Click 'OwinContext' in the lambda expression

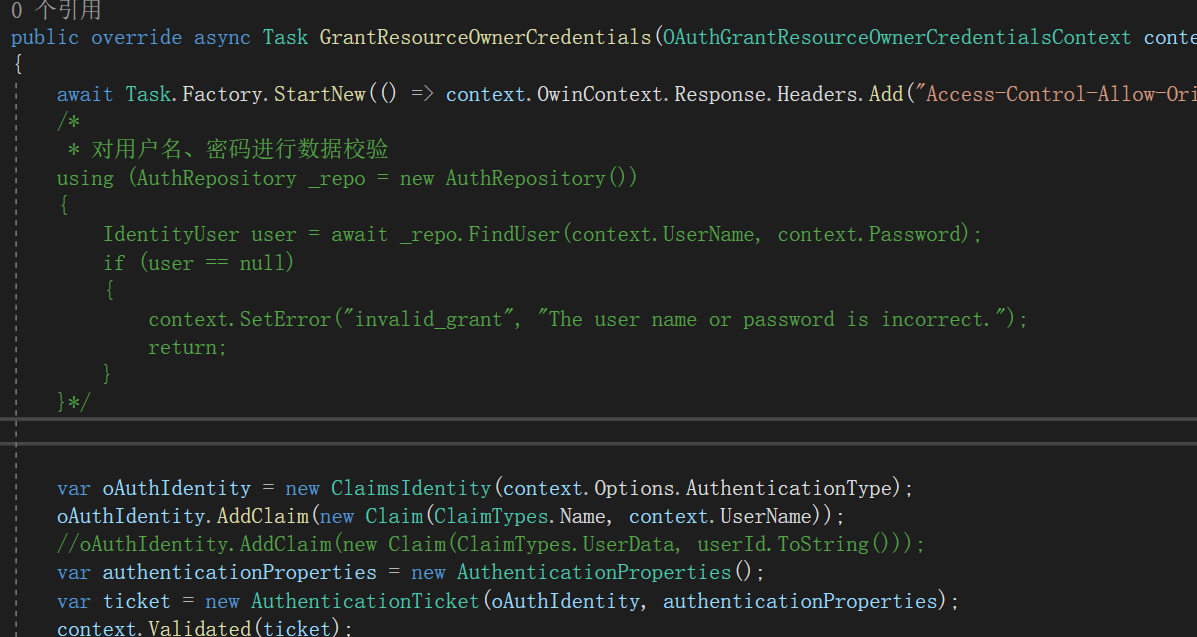[600, 94]
